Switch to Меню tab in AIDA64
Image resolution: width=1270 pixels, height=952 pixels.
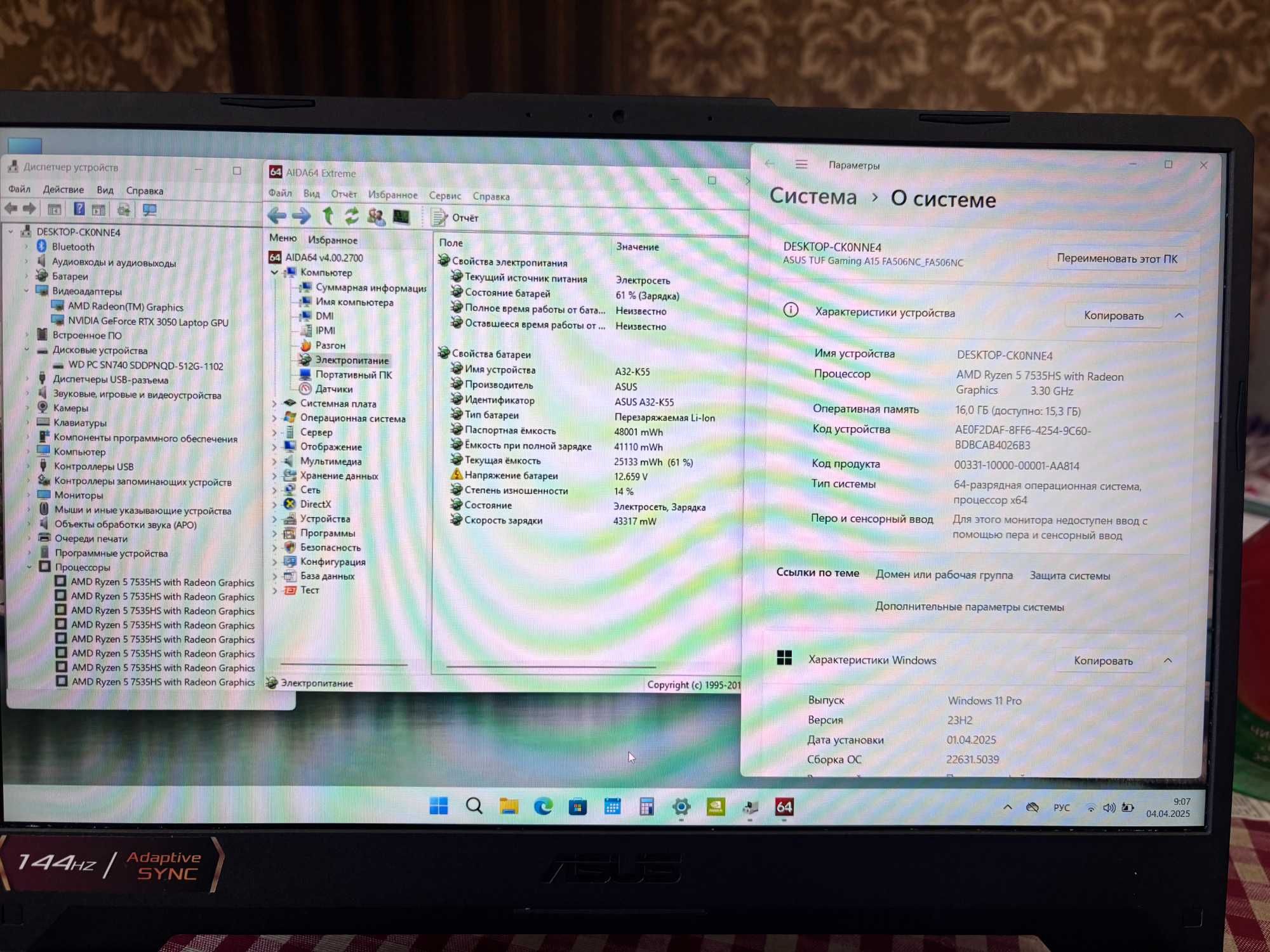click(283, 238)
